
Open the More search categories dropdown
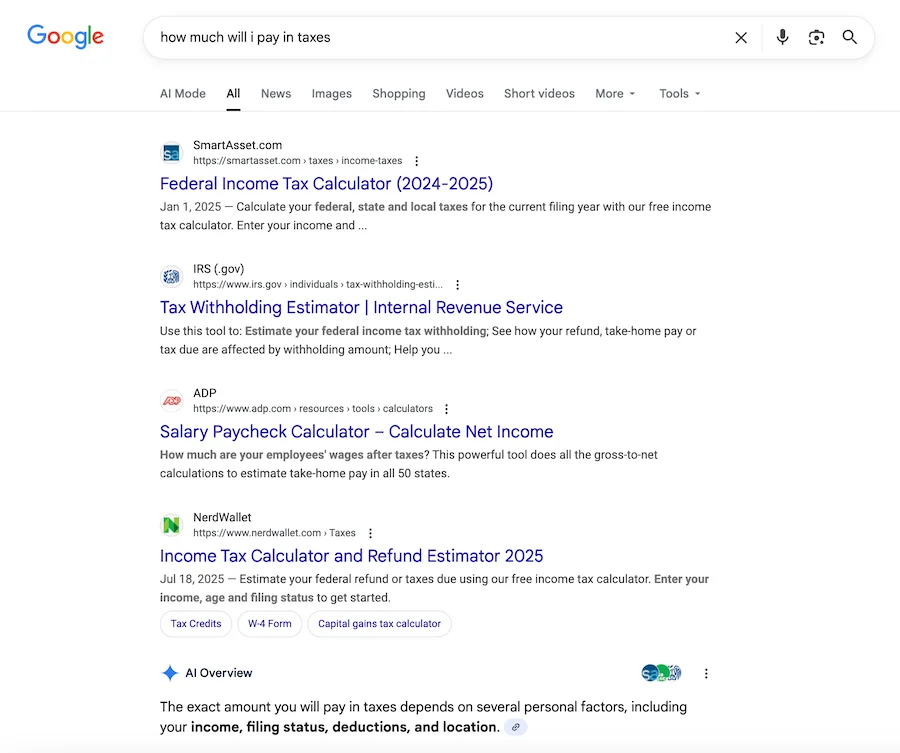point(614,93)
